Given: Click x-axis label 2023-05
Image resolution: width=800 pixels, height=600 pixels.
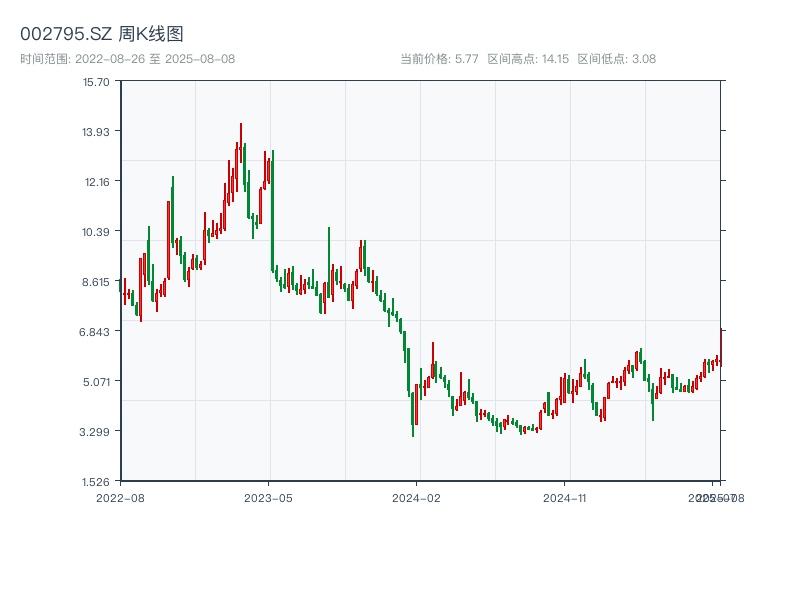Looking at the screenshot, I should (x=268, y=498).
